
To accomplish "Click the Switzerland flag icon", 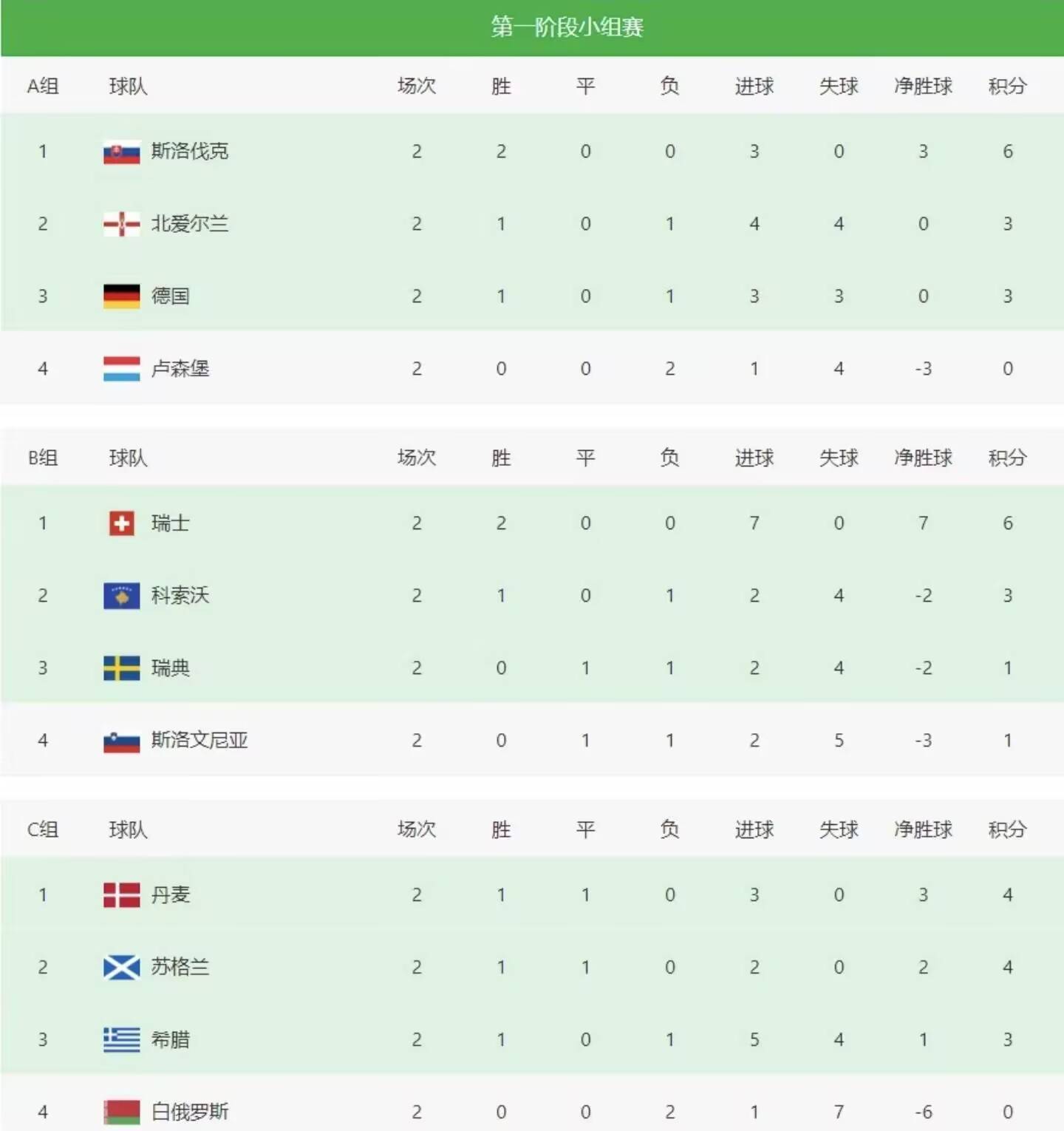I will pyautogui.click(x=121, y=523).
